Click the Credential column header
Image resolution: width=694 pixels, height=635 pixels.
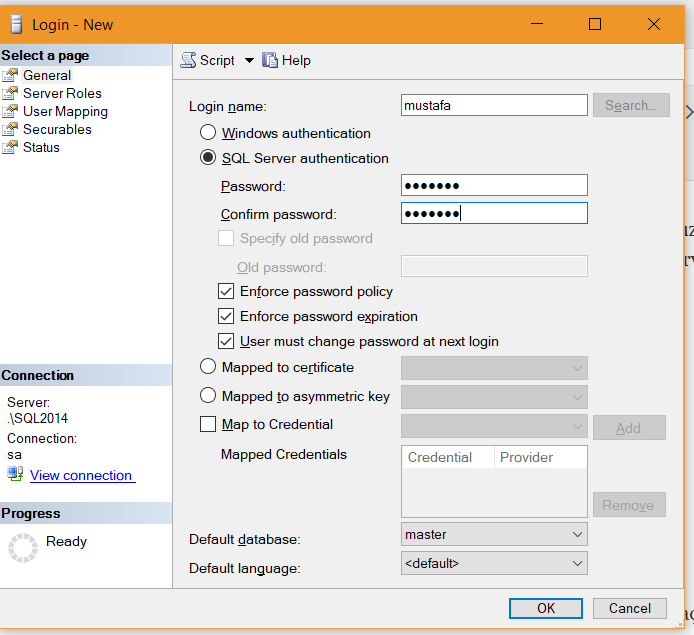point(448,457)
